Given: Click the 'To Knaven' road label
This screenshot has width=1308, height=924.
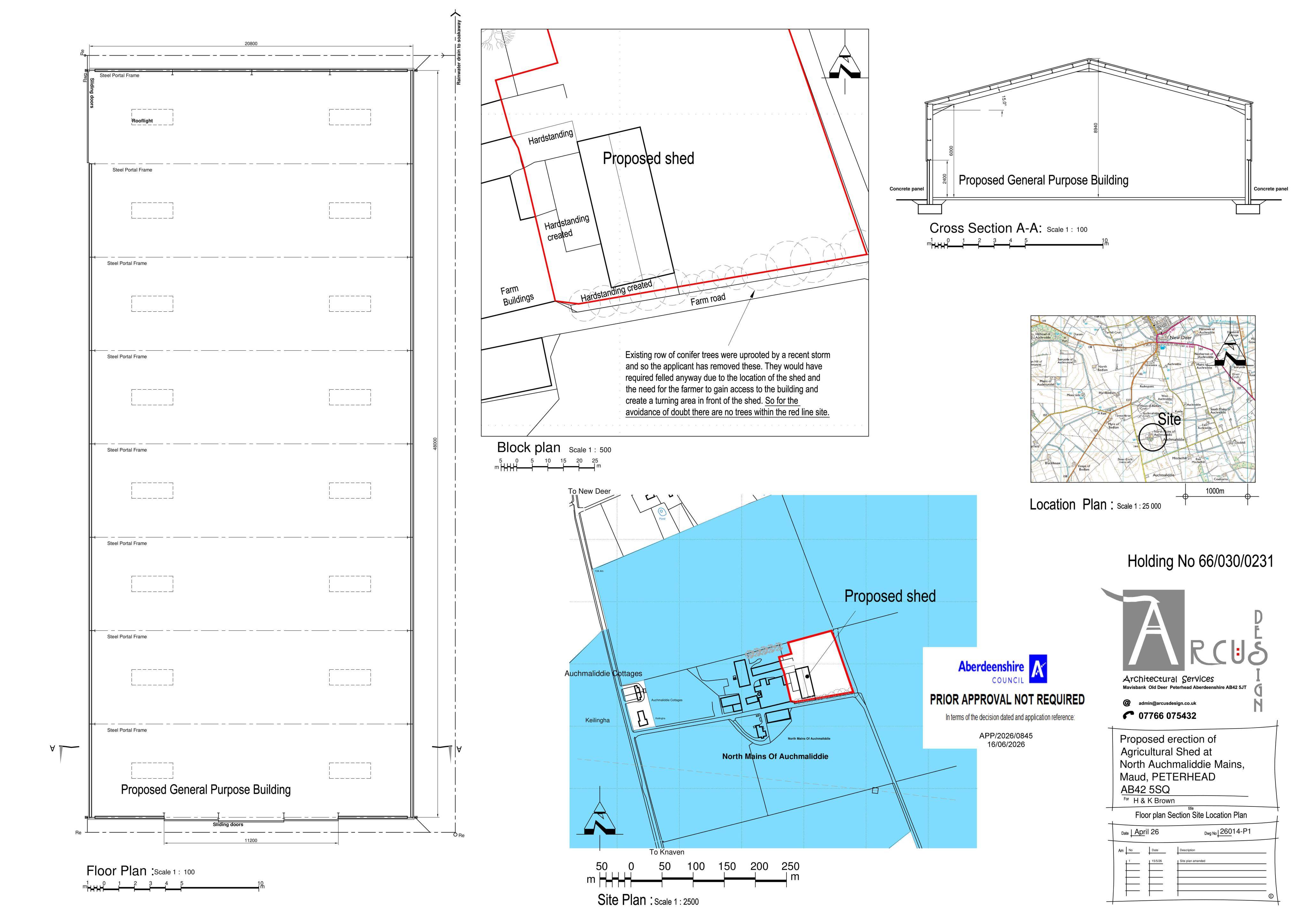Looking at the screenshot, I should [x=666, y=852].
